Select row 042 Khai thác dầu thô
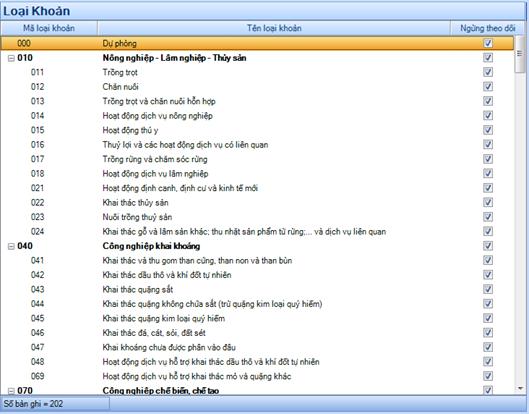Screen dimensions: 529x414 (257, 275)
